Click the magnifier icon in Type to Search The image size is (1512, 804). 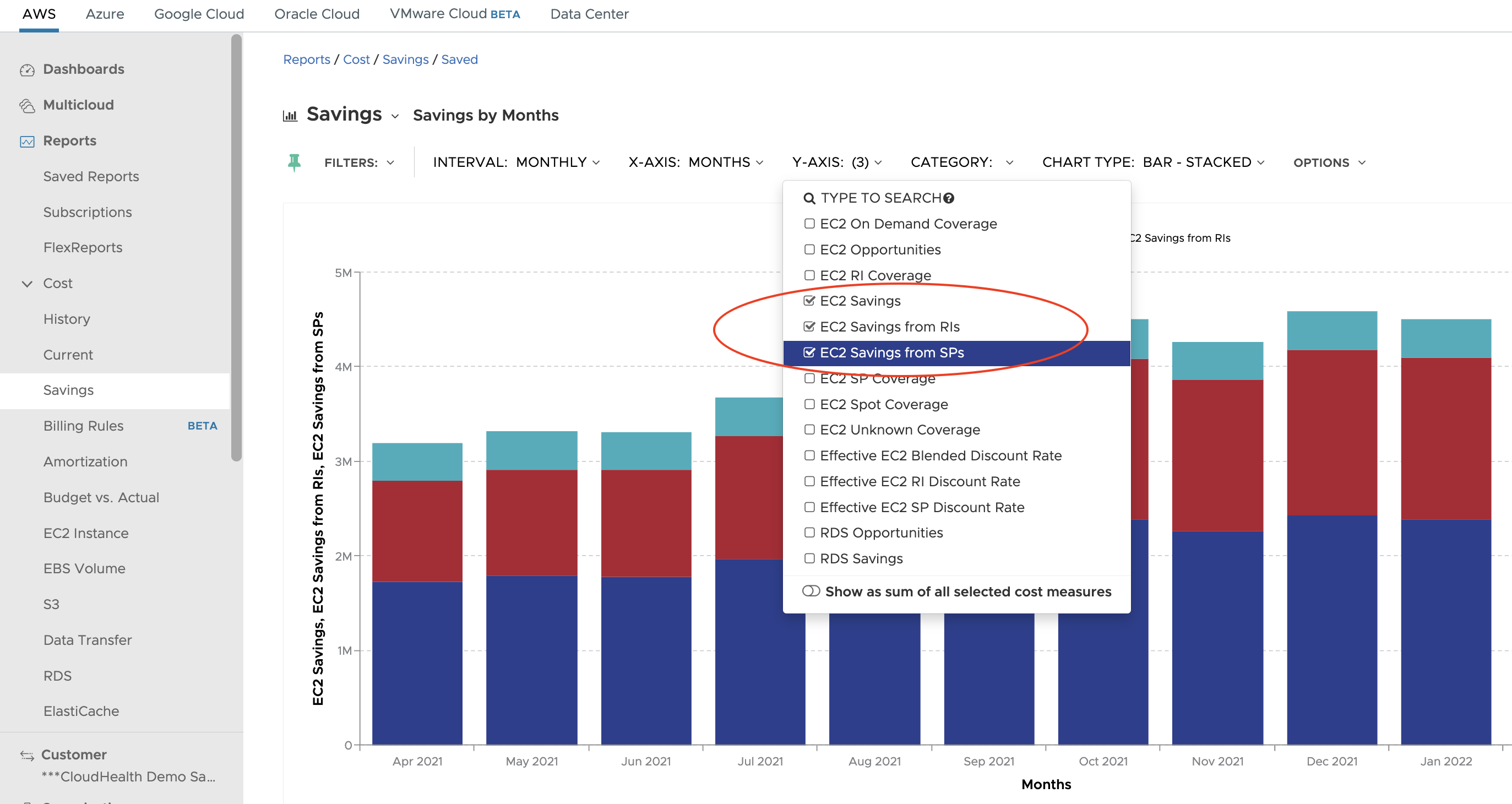[x=809, y=198]
